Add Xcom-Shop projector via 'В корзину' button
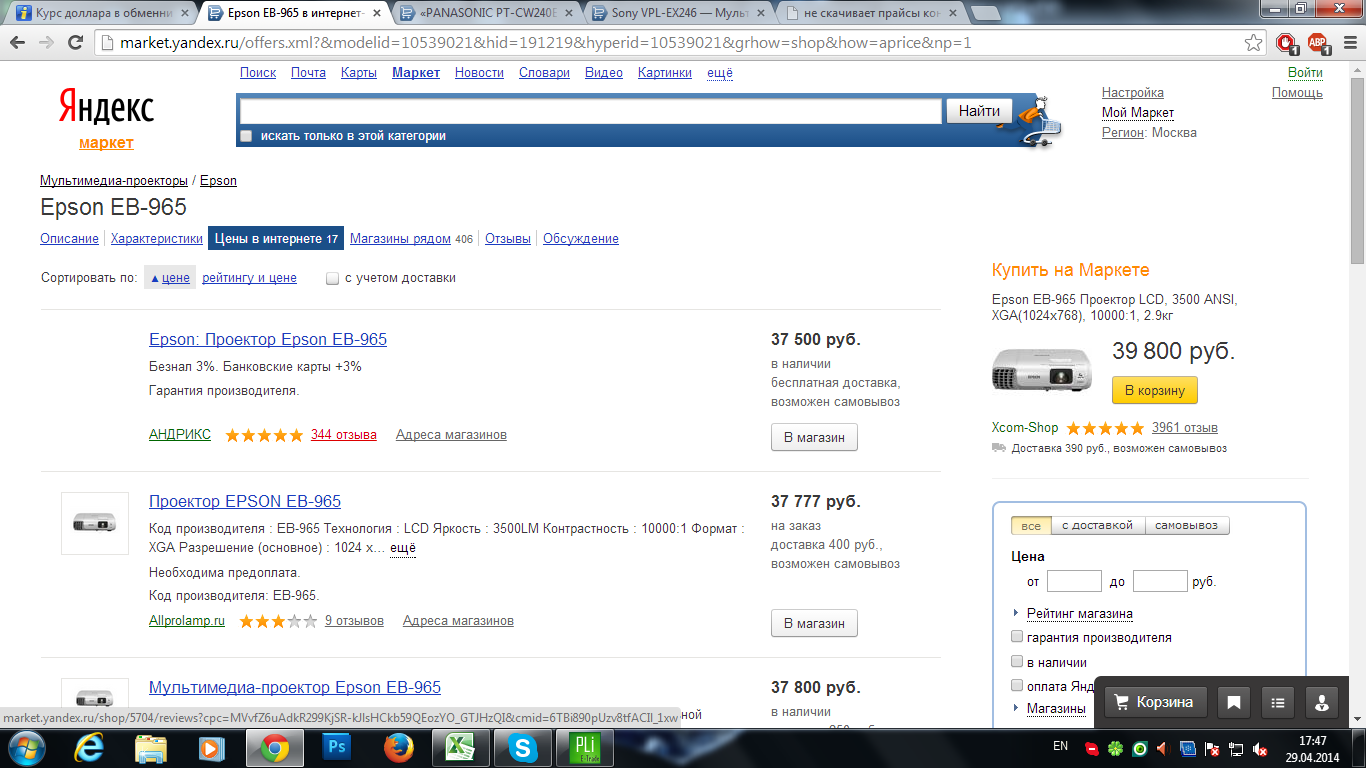This screenshot has width=1366, height=768. click(1155, 390)
